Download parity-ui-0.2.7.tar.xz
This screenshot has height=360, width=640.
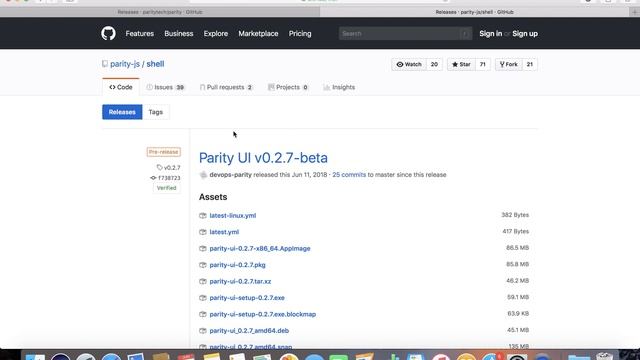click(x=240, y=281)
